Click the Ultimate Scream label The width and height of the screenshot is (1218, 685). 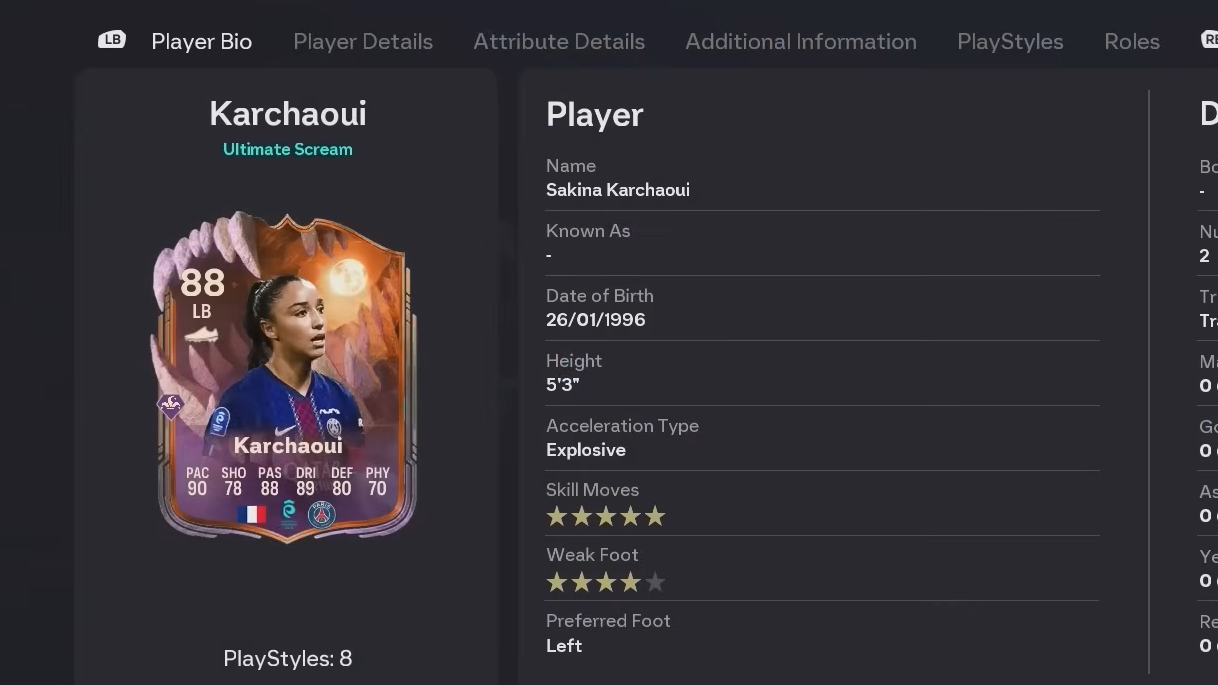[288, 149]
